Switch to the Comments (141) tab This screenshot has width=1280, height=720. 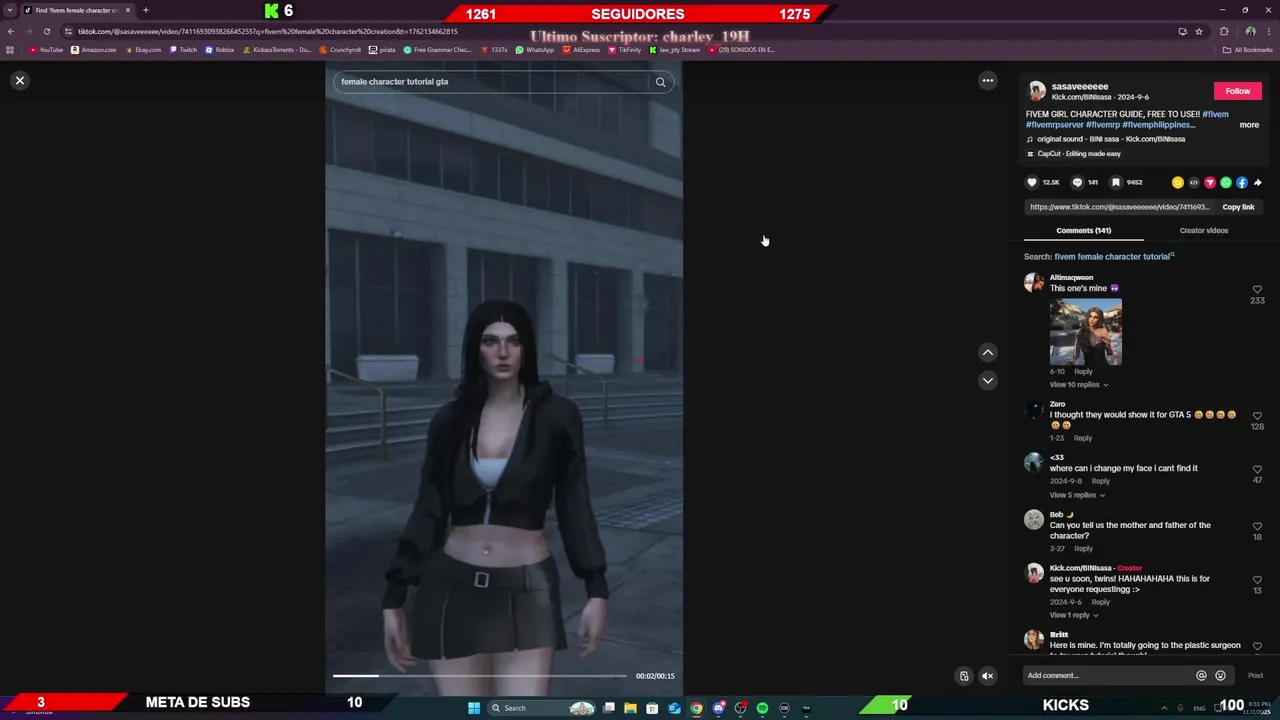click(x=1083, y=231)
